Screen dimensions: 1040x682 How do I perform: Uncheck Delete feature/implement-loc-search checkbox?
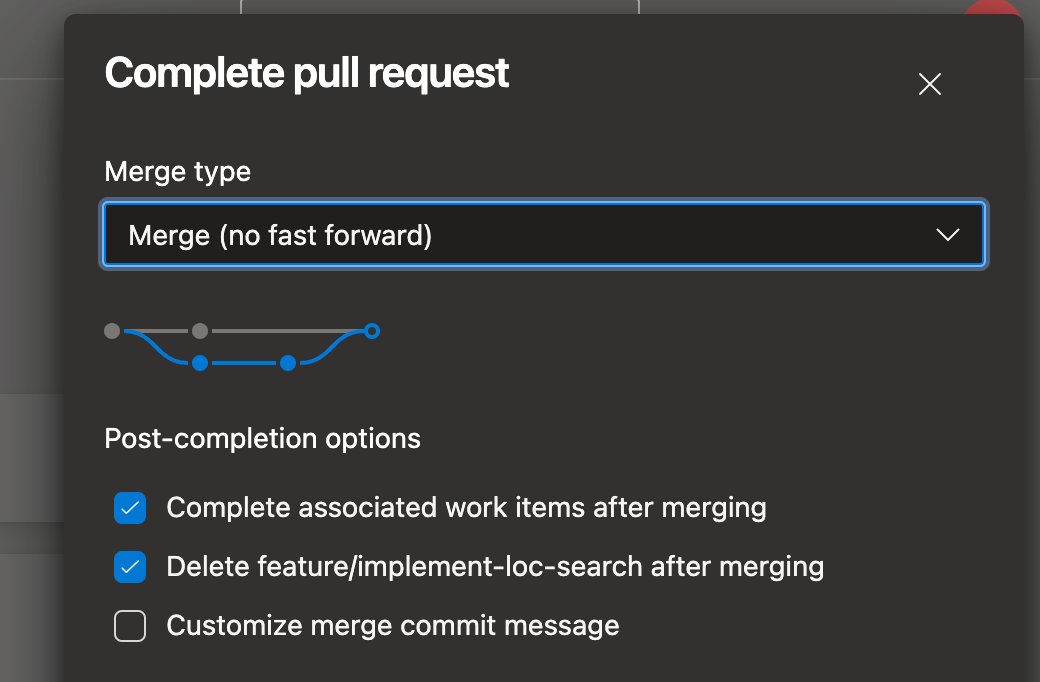click(x=130, y=567)
